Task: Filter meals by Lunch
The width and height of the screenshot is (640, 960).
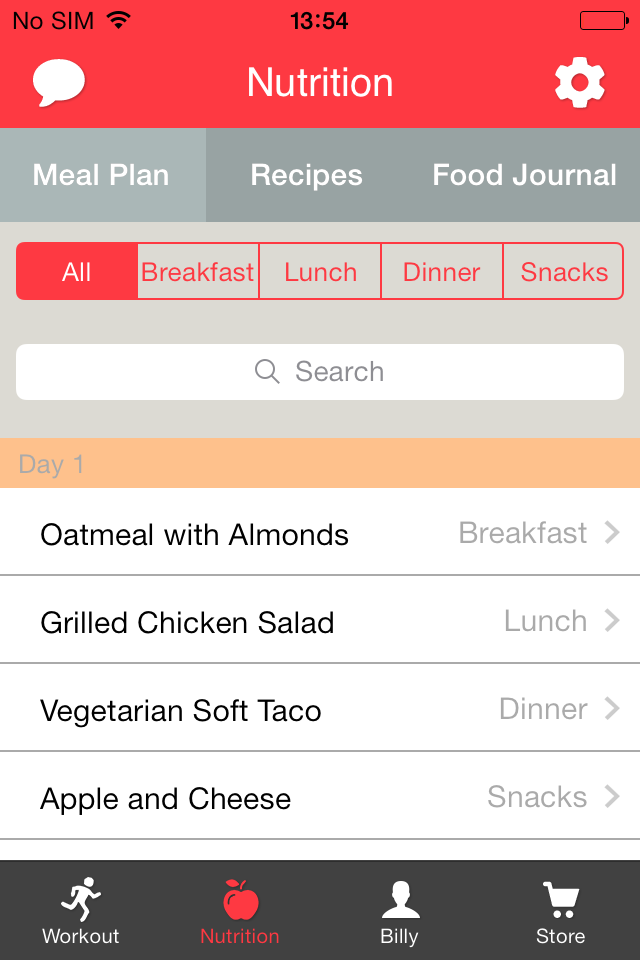Action: [320, 272]
